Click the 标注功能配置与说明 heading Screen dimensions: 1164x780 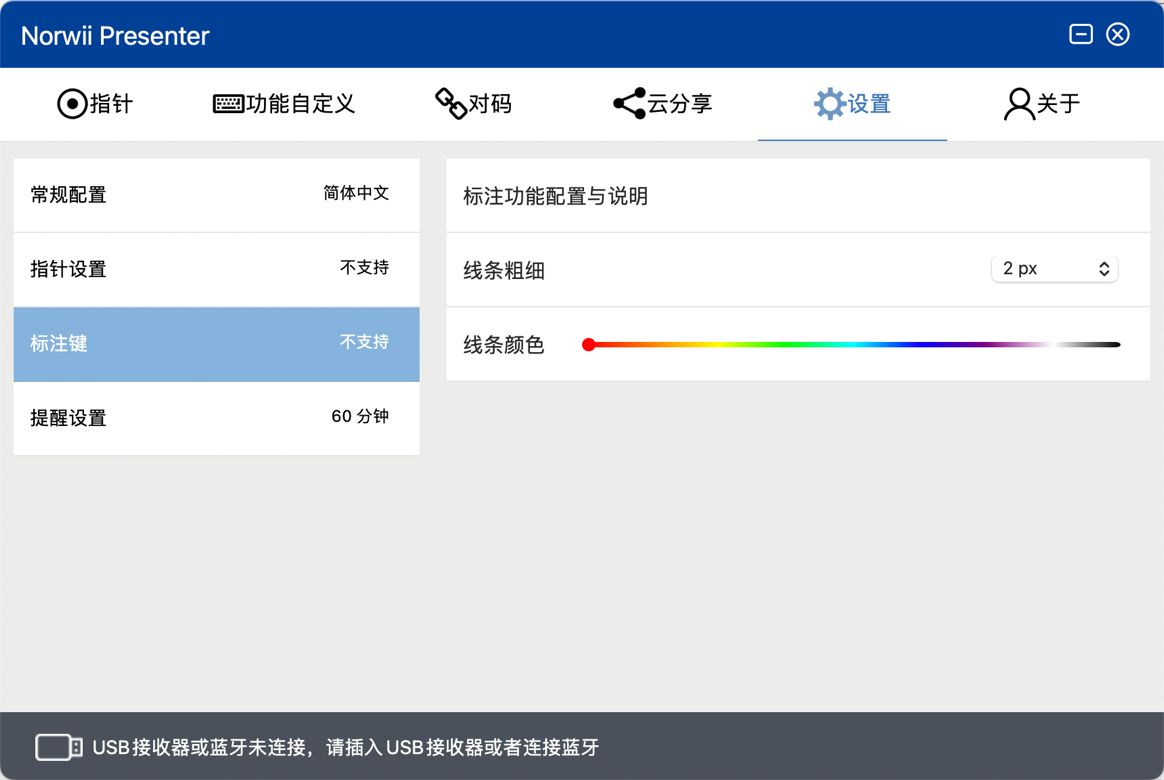tap(555, 197)
